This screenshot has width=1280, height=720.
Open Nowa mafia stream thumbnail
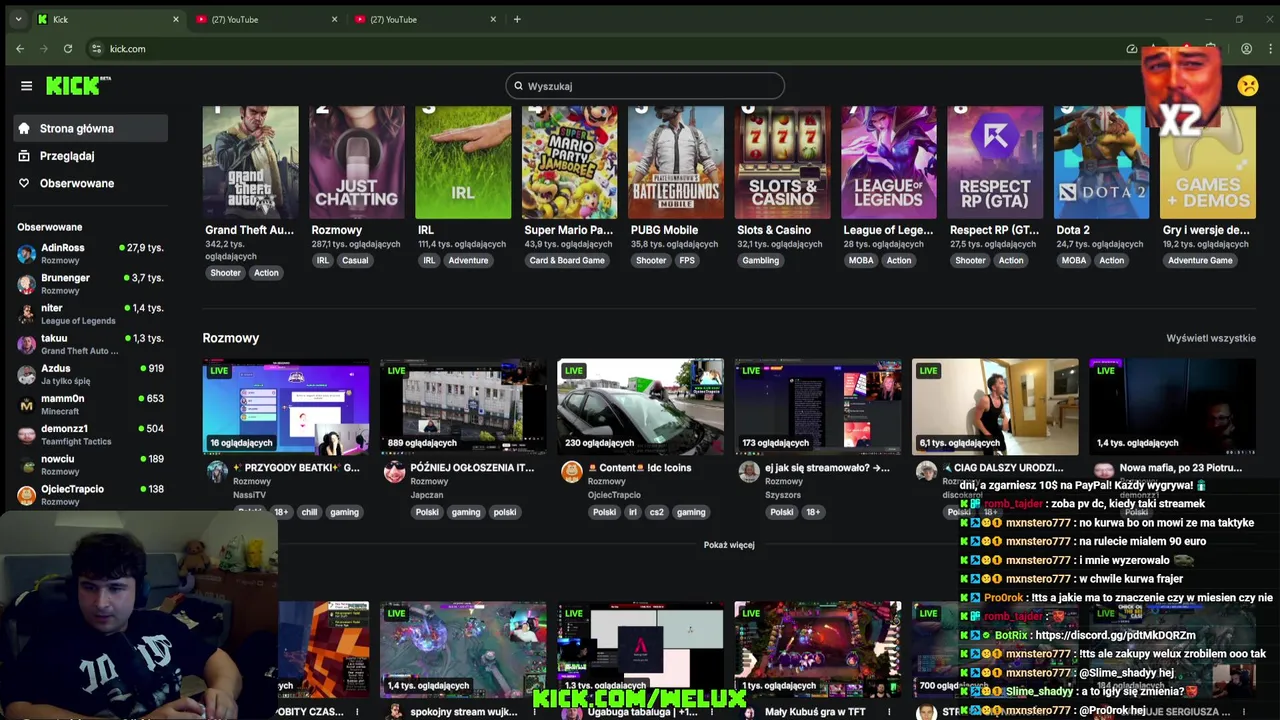(1172, 407)
